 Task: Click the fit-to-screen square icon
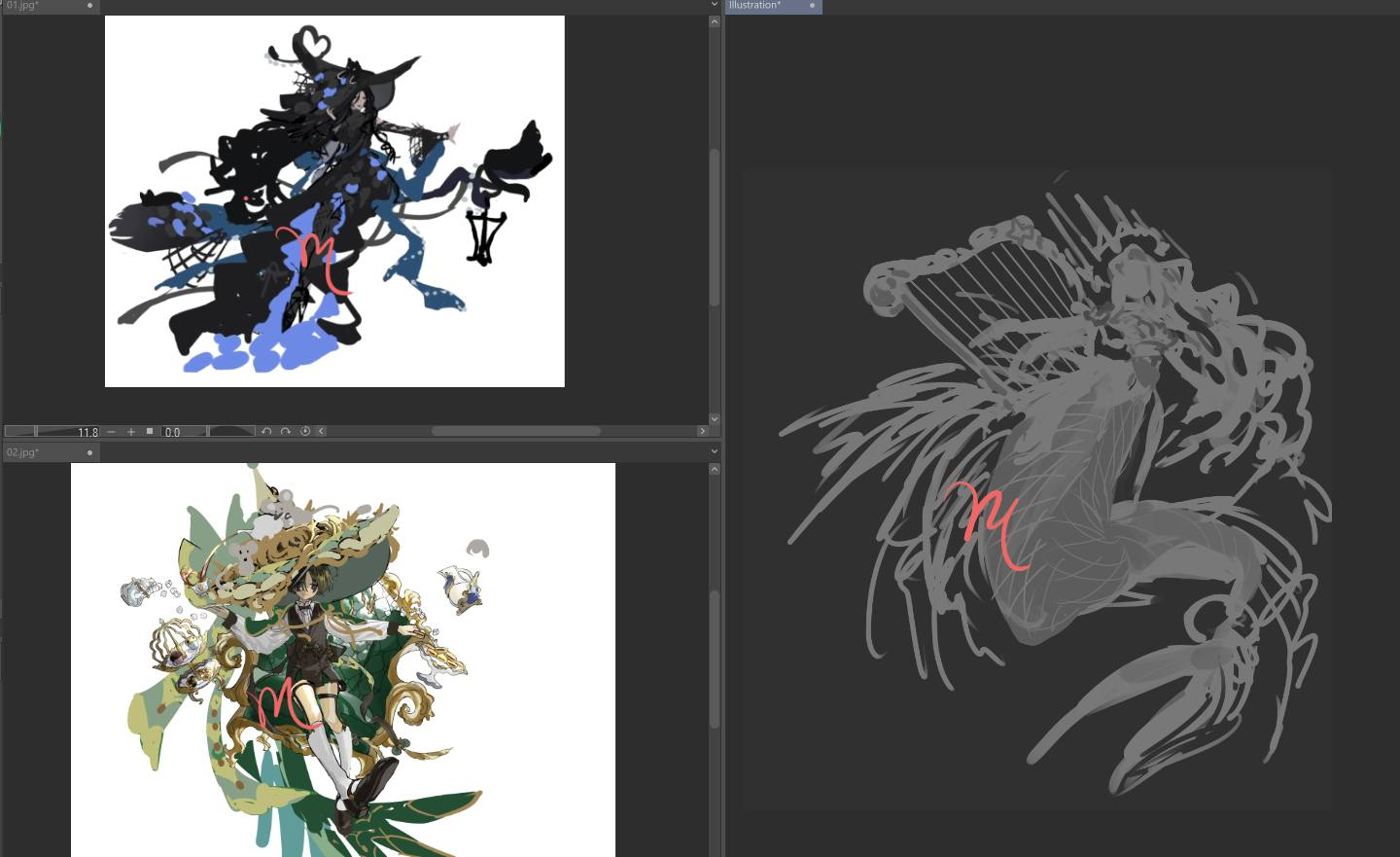[150, 431]
